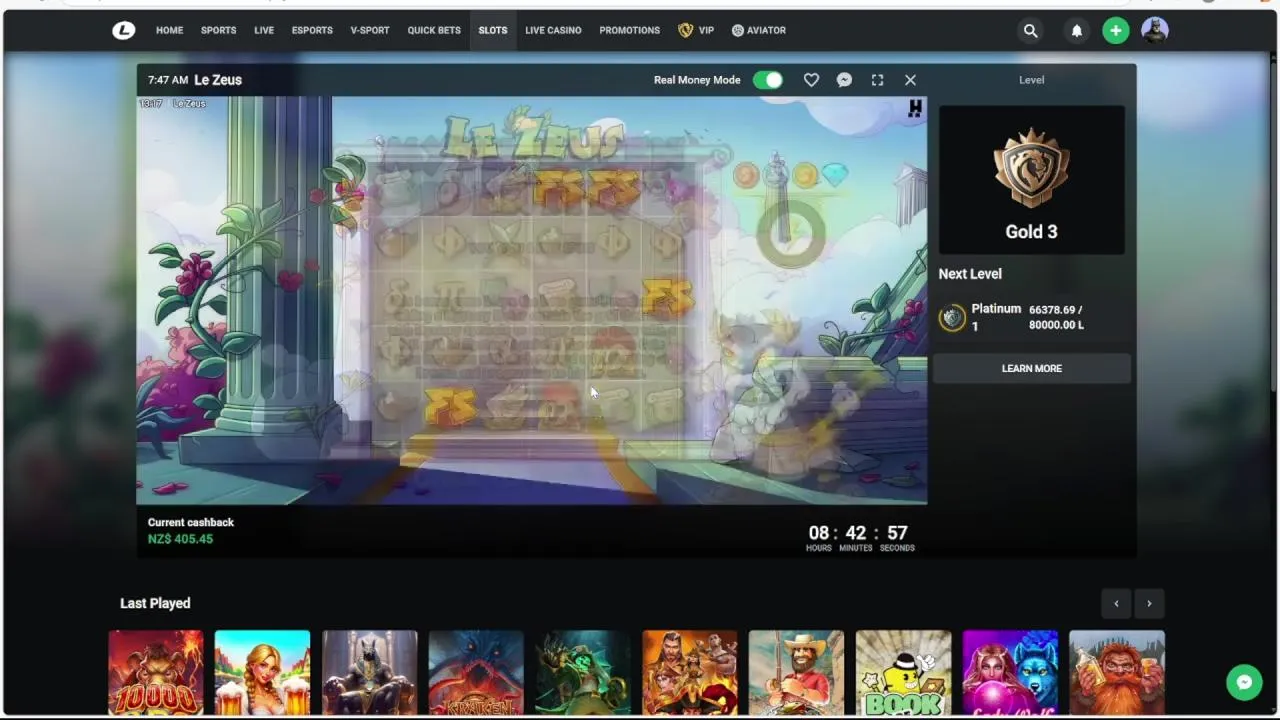
Task: Open the beer girl game thumbnail
Action: tap(262, 672)
